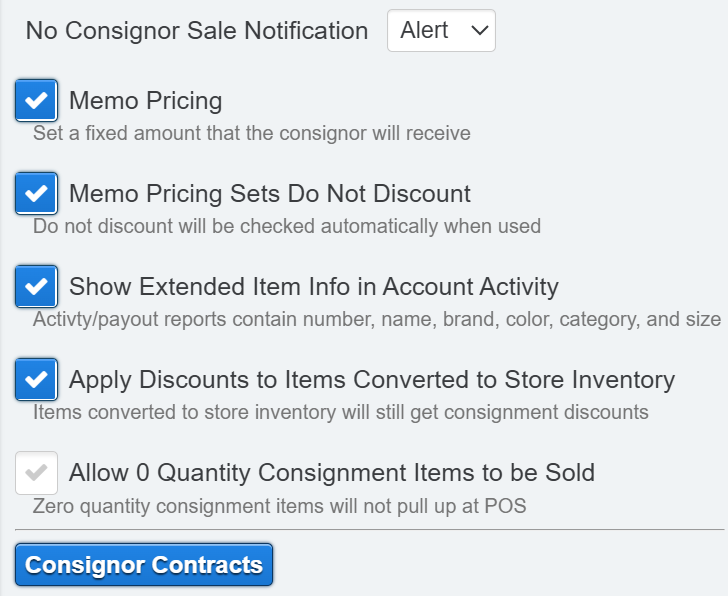Toggle Show Extended Item Info checkbox
The width and height of the screenshot is (728, 596).
[36, 286]
